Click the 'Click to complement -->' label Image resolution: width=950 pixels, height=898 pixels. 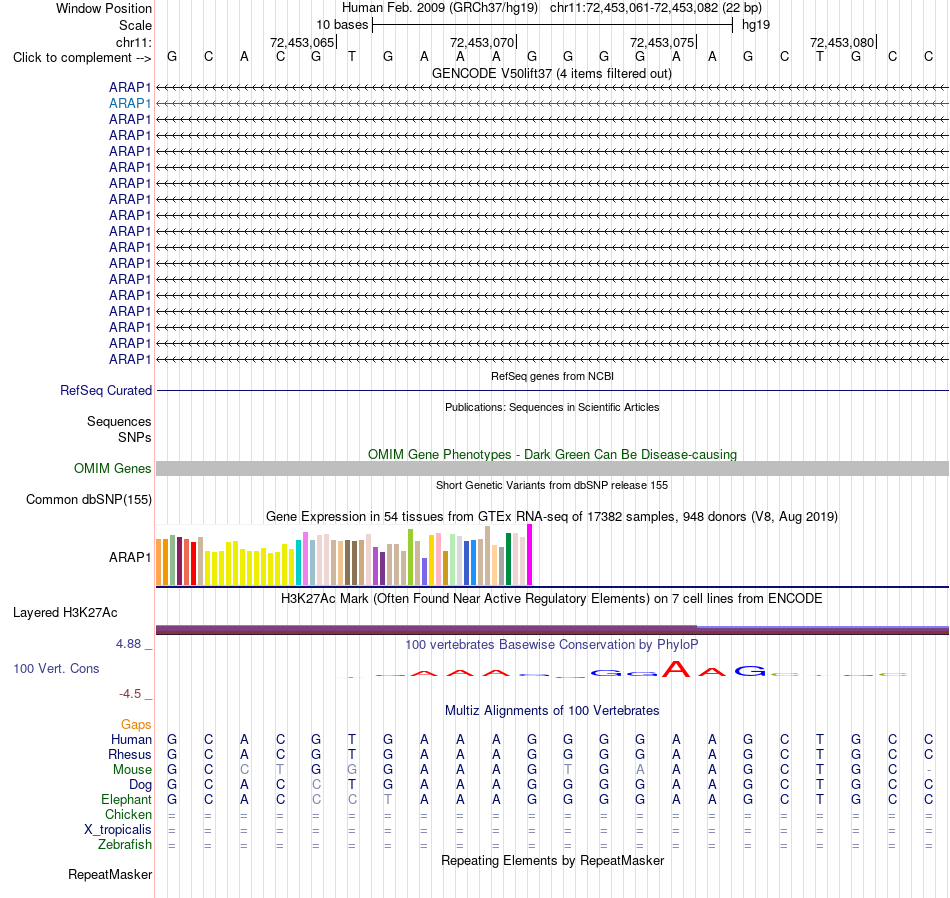[x=82, y=58]
